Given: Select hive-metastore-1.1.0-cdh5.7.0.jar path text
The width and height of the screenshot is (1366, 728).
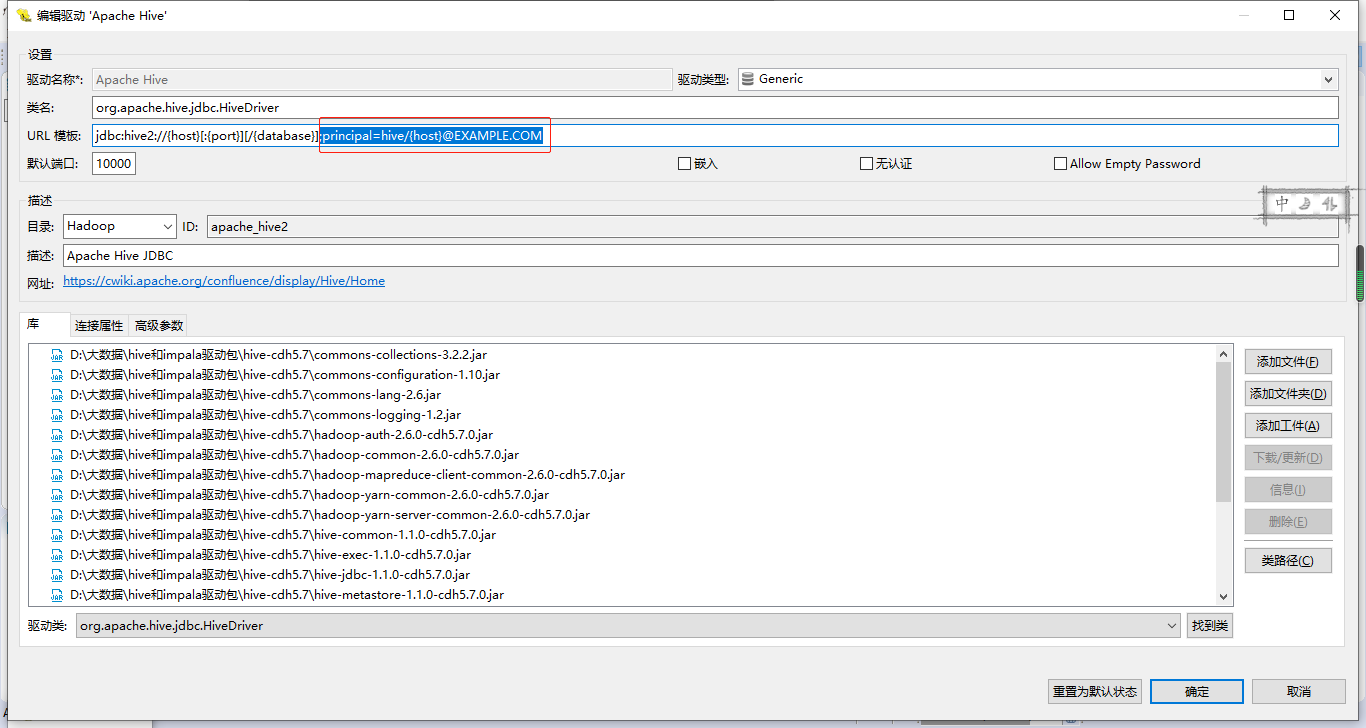Looking at the screenshot, I should (x=287, y=595).
